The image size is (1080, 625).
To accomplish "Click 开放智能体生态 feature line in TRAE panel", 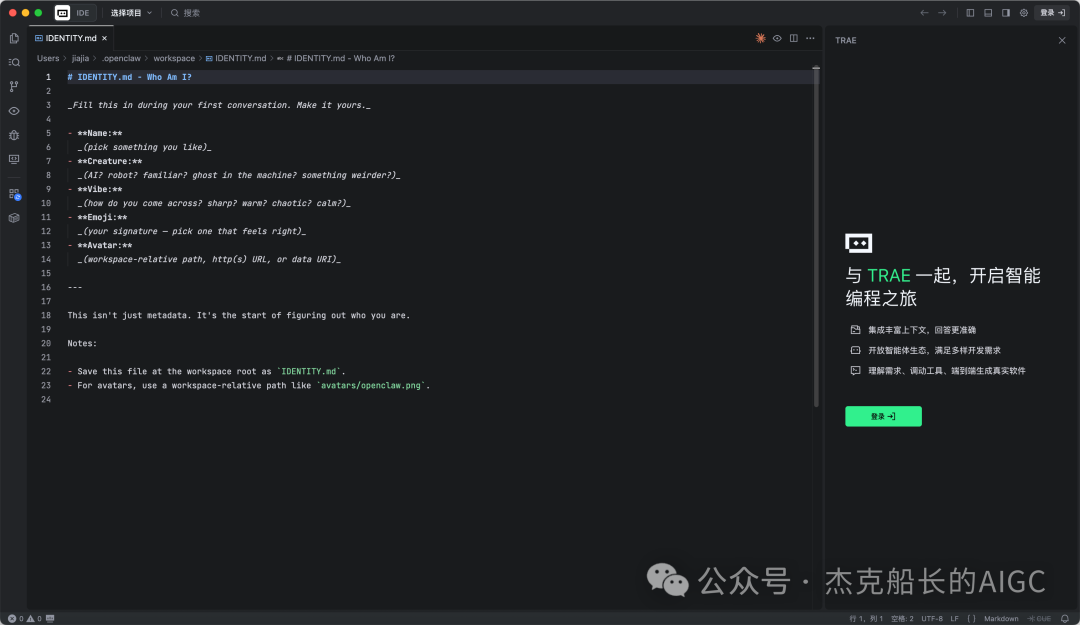I will point(926,350).
